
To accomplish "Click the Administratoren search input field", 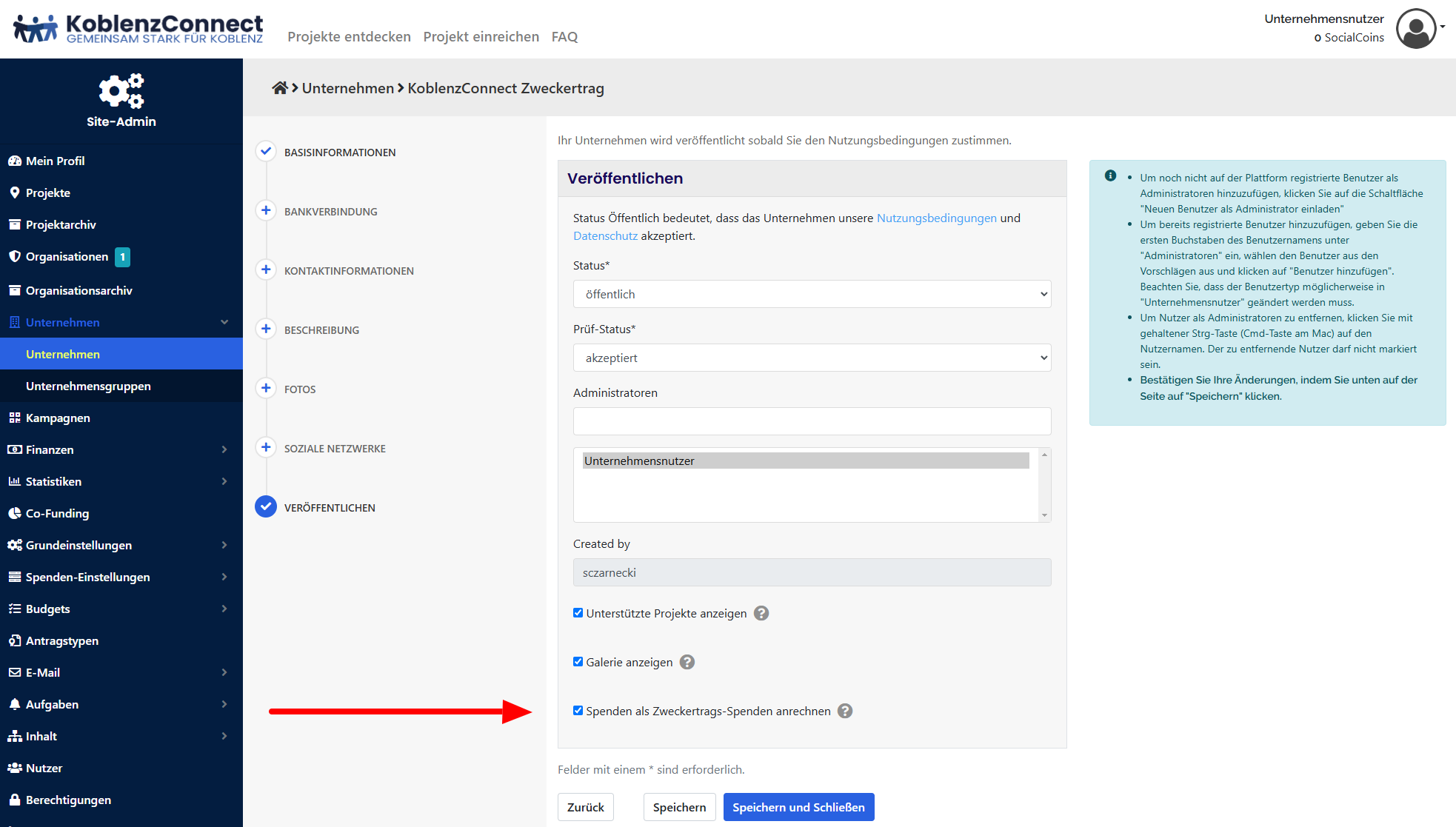I will click(812, 421).
